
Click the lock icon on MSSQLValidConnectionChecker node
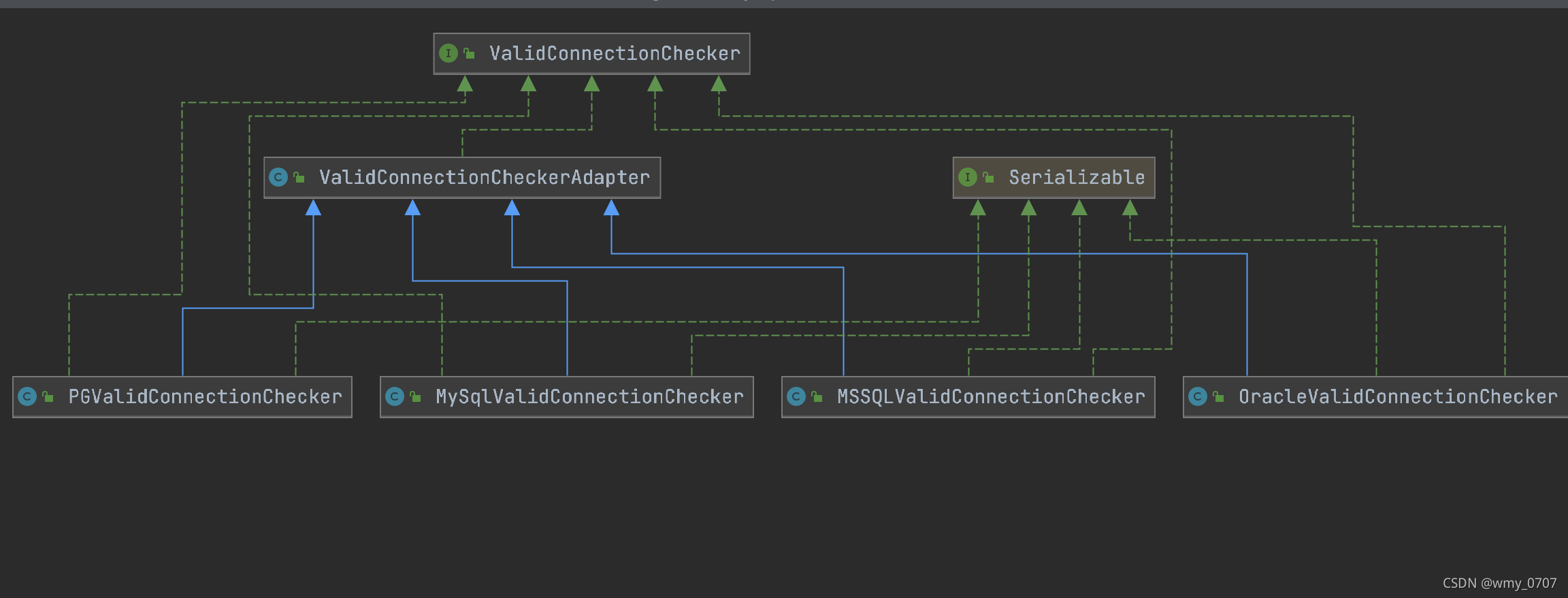point(817,396)
